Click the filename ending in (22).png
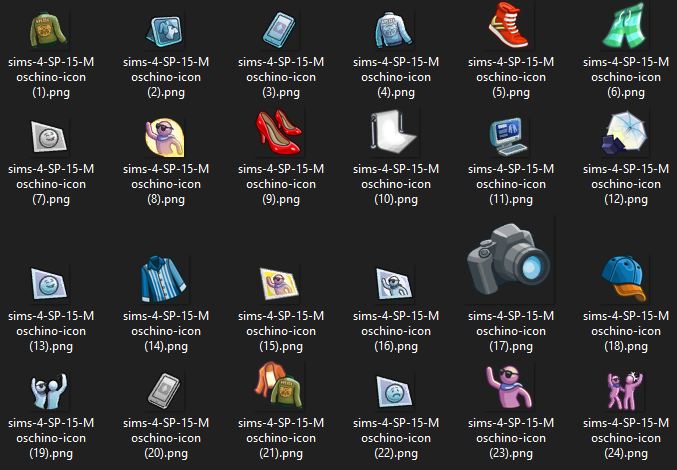 coord(396,438)
